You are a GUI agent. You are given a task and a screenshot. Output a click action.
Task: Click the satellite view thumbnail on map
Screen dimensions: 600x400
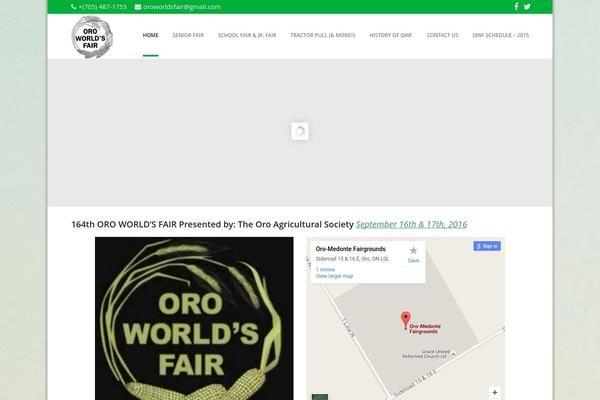point(320,397)
